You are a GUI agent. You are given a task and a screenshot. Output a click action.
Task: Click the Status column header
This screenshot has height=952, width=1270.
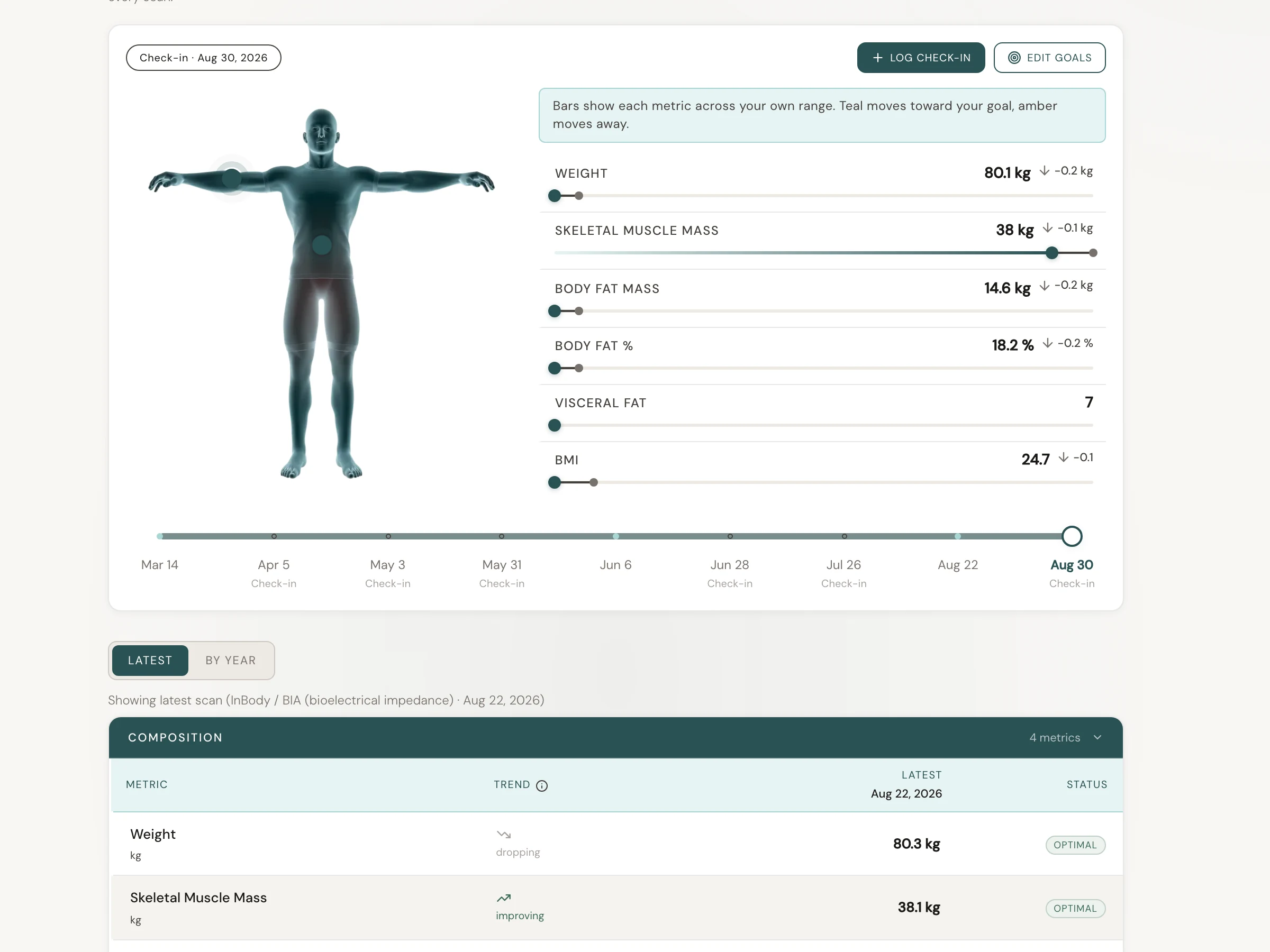click(x=1086, y=784)
